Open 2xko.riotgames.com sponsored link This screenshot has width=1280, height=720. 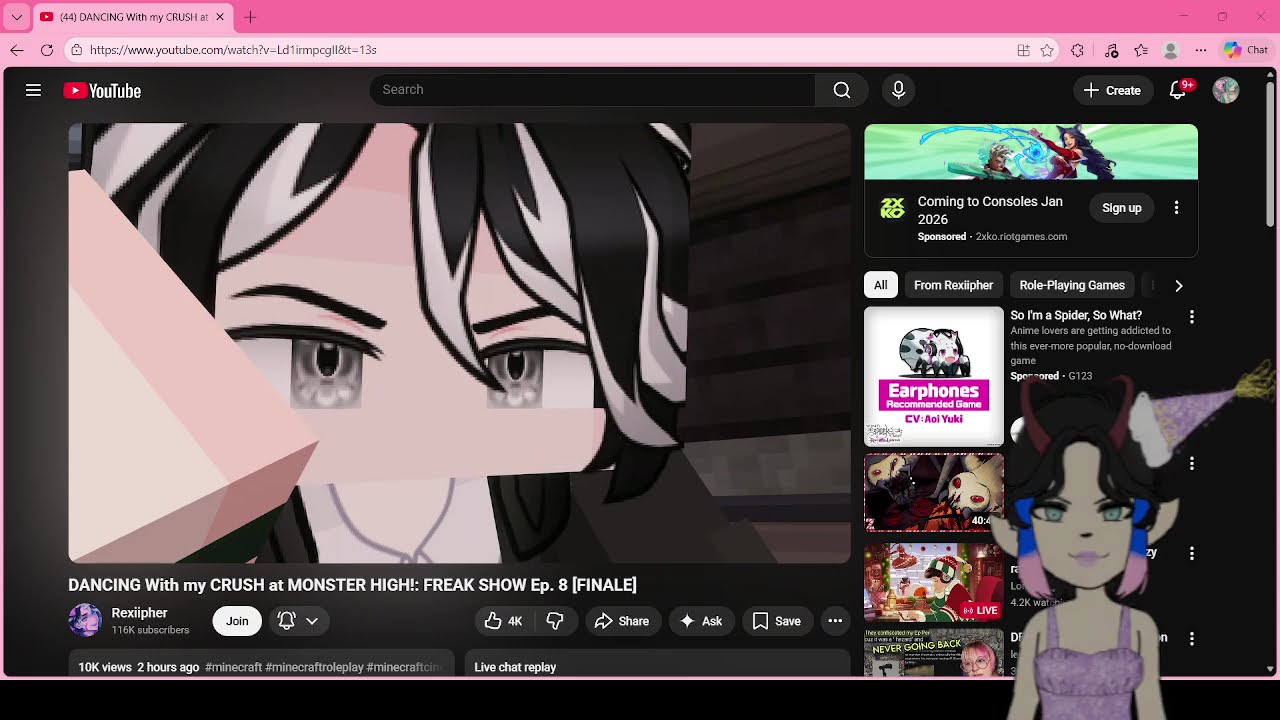pos(1021,237)
